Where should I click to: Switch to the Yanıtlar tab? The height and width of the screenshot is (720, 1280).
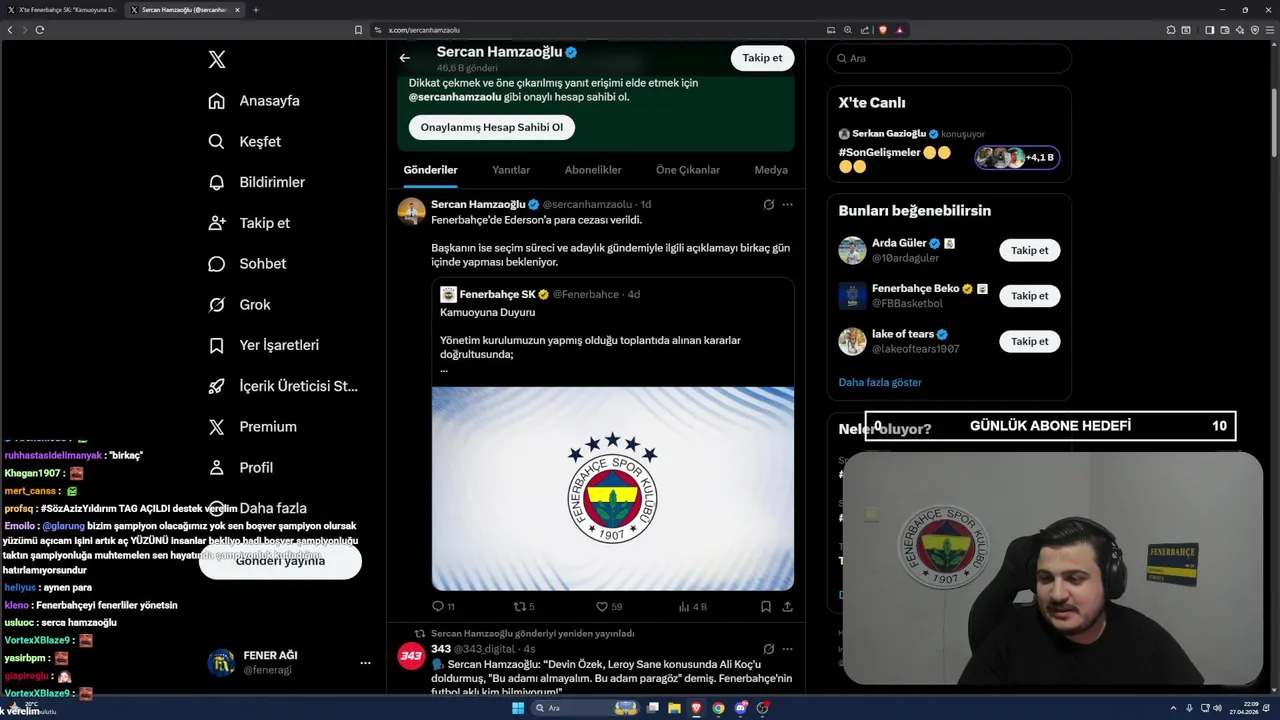511,170
